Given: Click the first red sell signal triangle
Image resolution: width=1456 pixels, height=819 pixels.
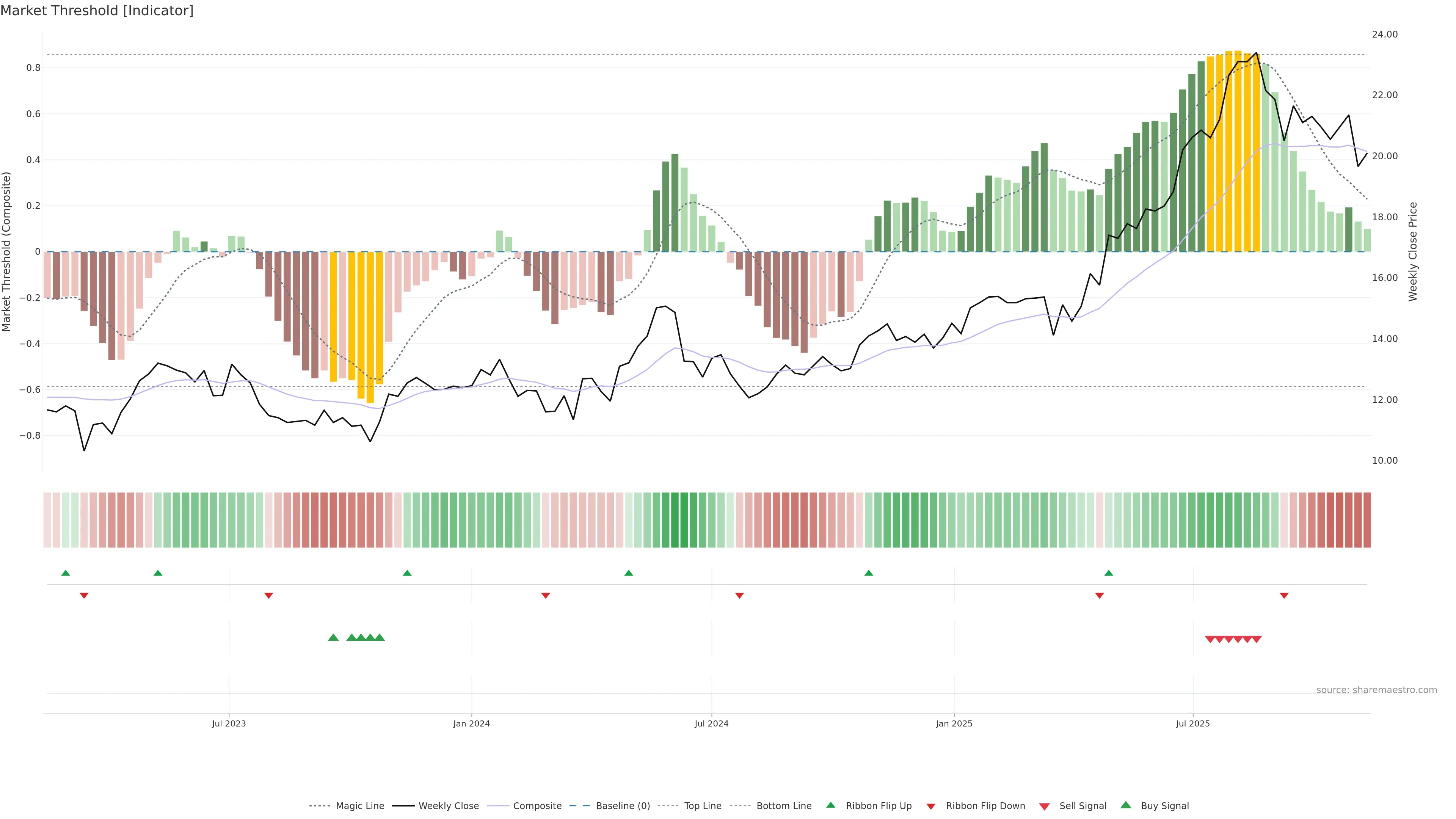Looking at the screenshot, I should (1210, 639).
